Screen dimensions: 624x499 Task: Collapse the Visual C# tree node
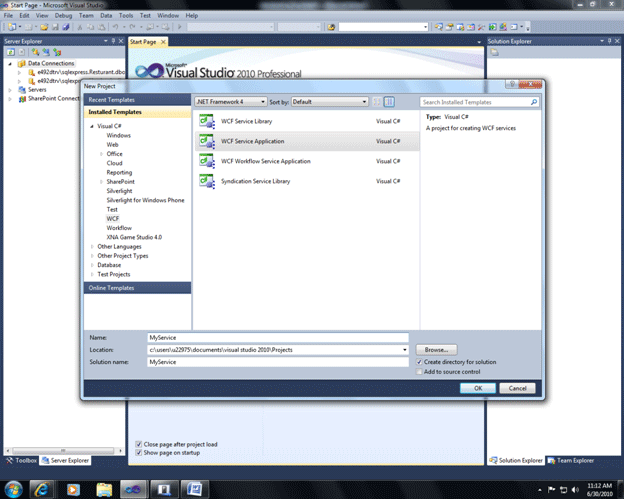pyautogui.click(x=92, y=126)
